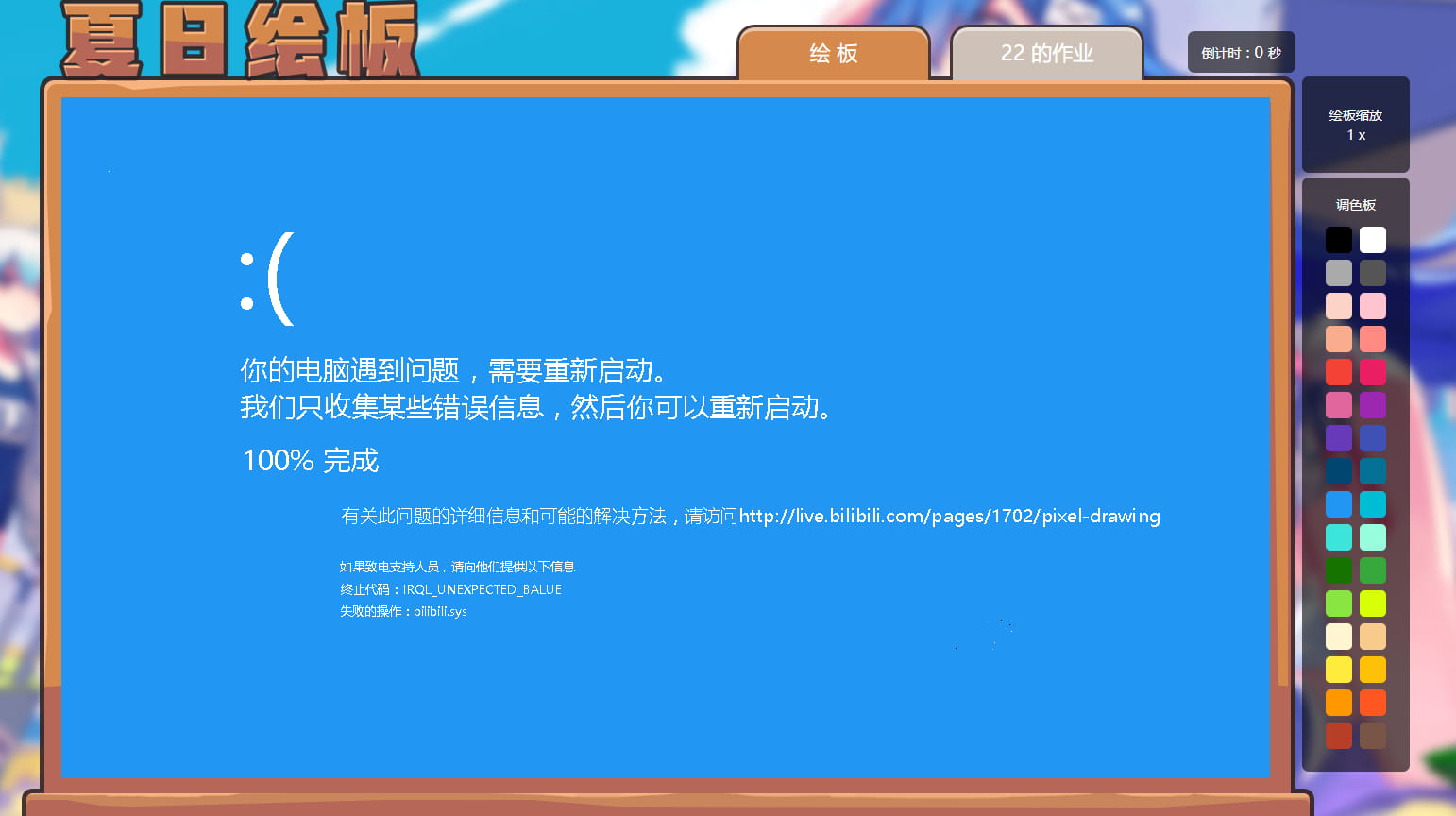
Task: Click the 调色板 palette heading
Action: [x=1356, y=205]
